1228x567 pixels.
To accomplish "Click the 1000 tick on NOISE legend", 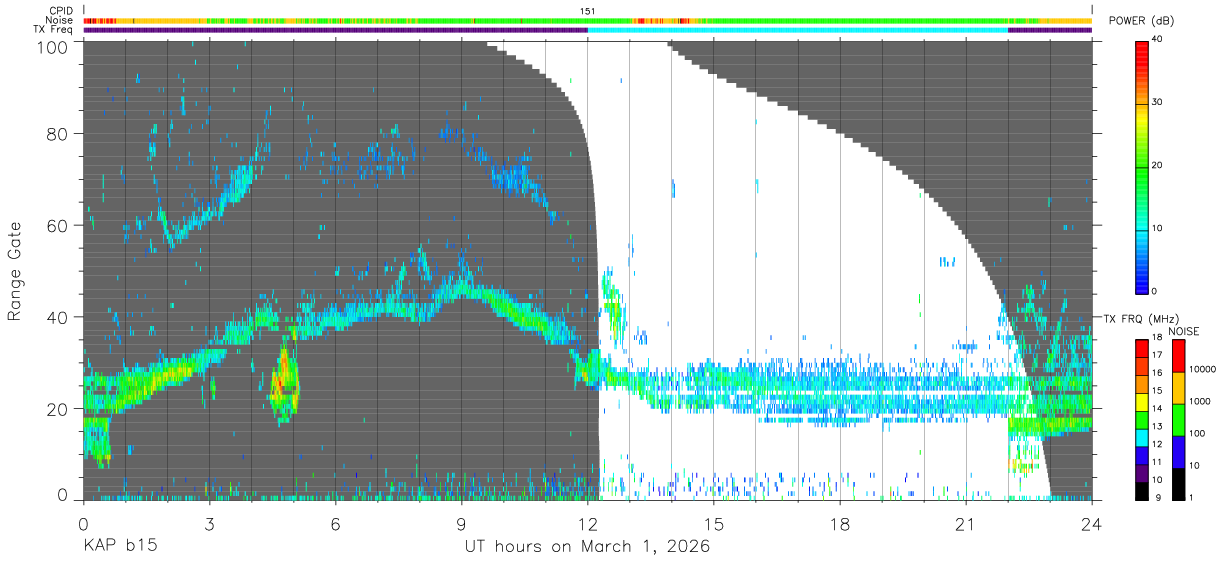I will (1200, 401).
